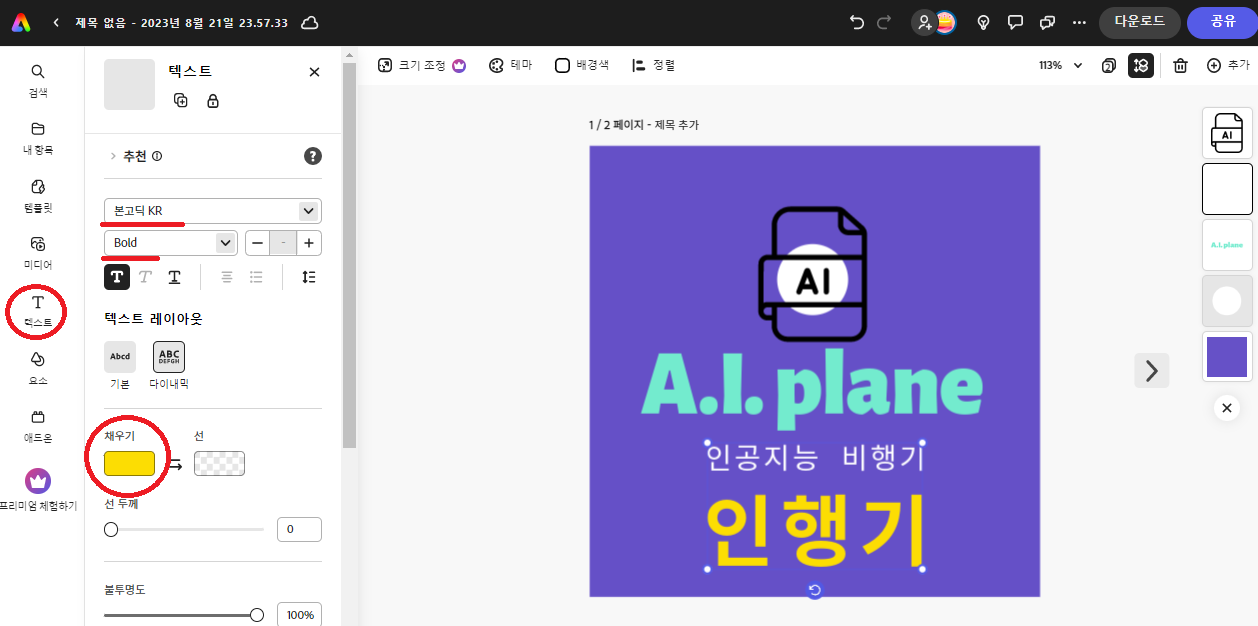The height and width of the screenshot is (626, 1258).
Task: Select the AI document icon layer thumbnail
Action: point(1226,133)
